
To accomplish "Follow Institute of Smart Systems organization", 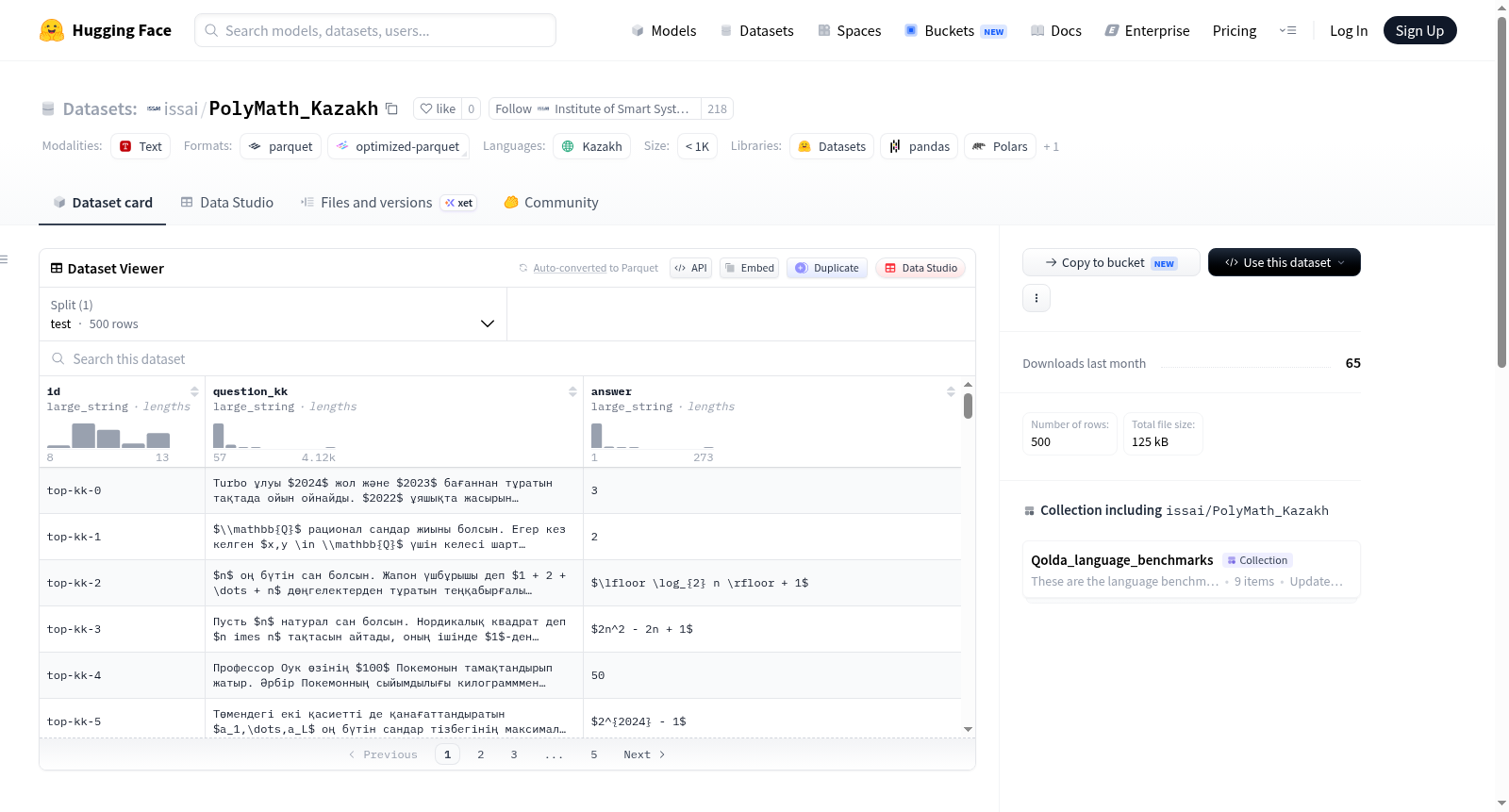I will pyautogui.click(x=595, y=108).
